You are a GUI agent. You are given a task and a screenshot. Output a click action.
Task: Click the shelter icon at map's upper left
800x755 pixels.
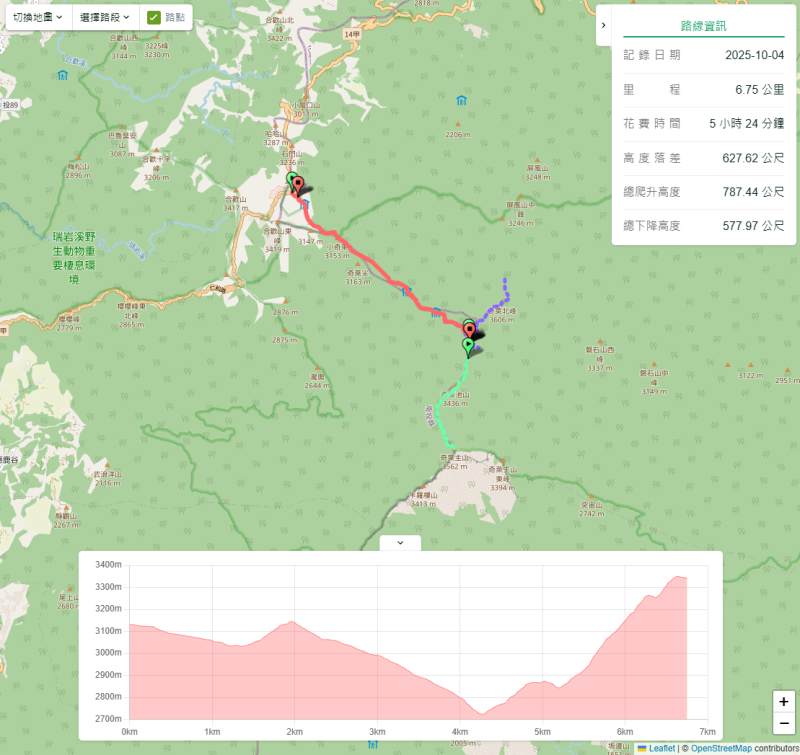point(63,75)
